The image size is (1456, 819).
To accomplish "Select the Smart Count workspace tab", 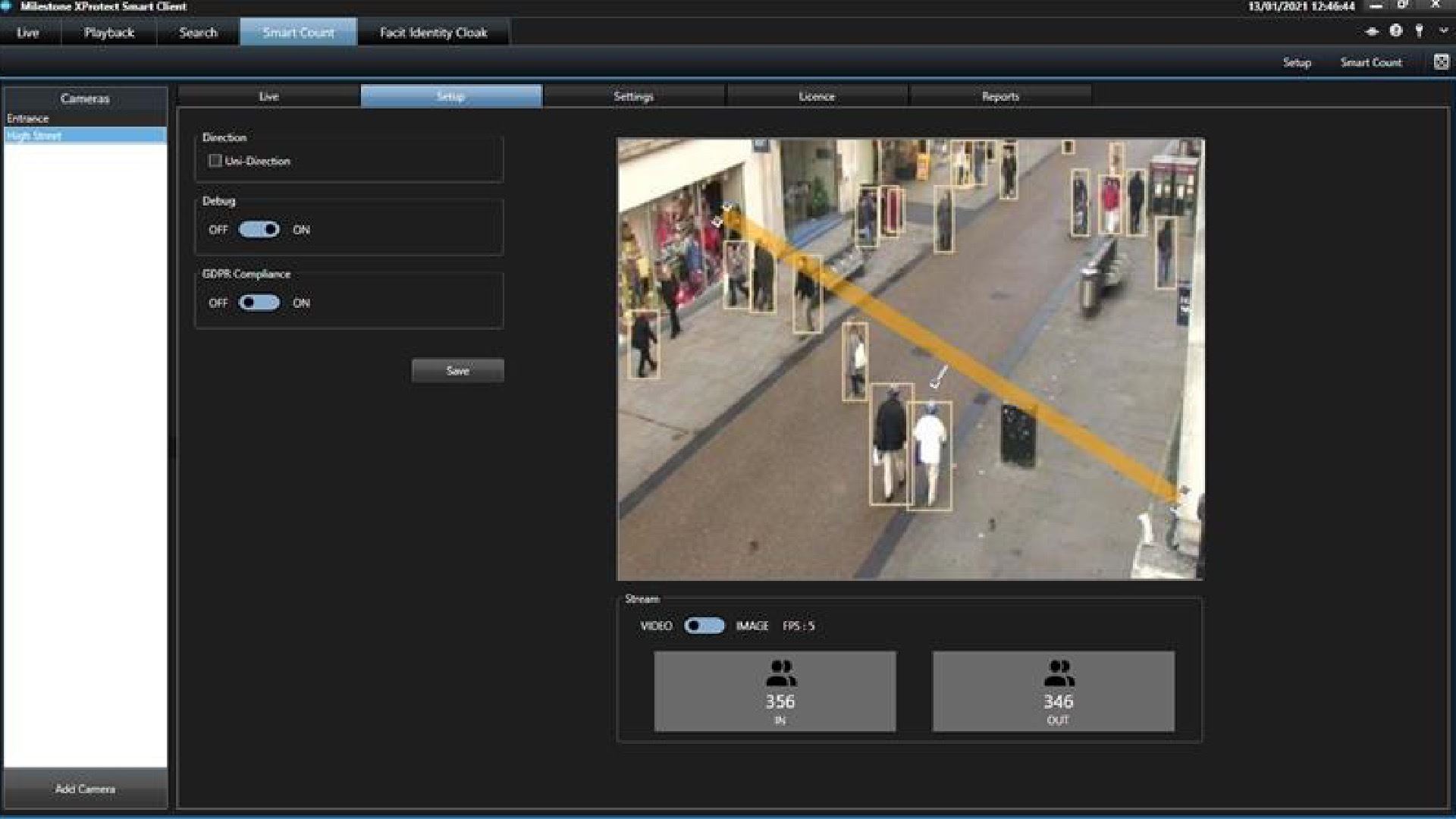I will tap(298, 33).
